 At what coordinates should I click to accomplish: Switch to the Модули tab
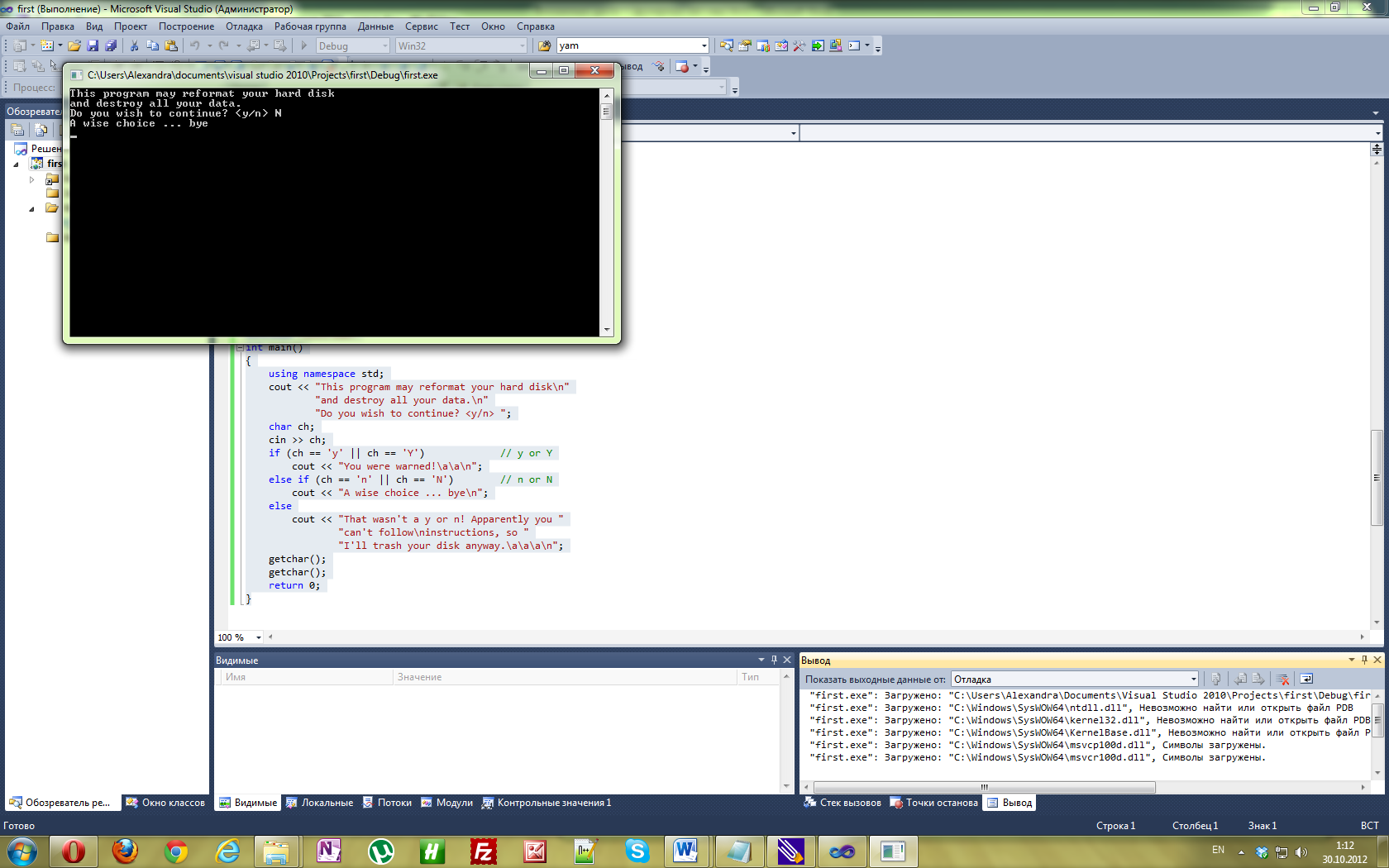coord(446,803)
